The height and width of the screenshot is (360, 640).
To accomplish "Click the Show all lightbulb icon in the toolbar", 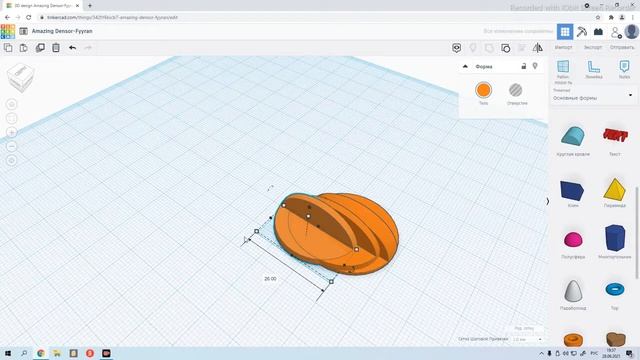I will click(473, 48).
